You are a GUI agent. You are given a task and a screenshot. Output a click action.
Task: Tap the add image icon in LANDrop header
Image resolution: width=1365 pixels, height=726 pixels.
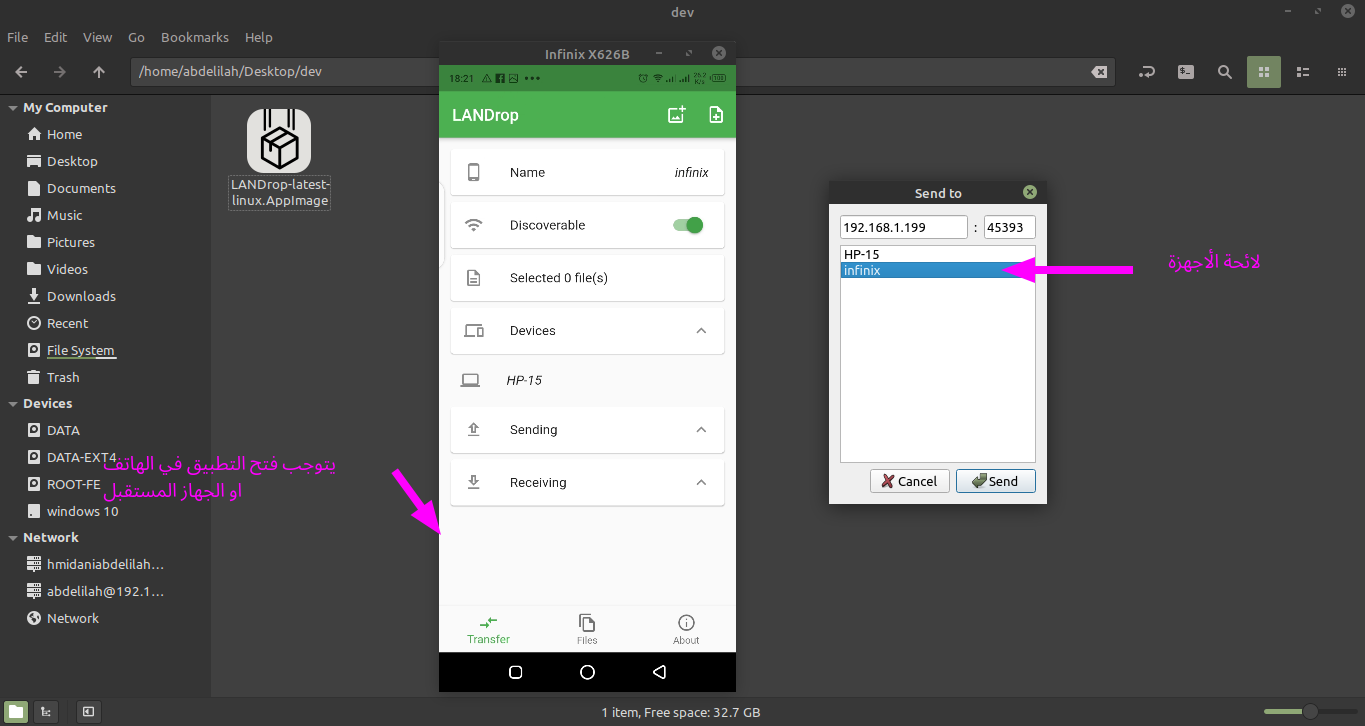[677, 115]
